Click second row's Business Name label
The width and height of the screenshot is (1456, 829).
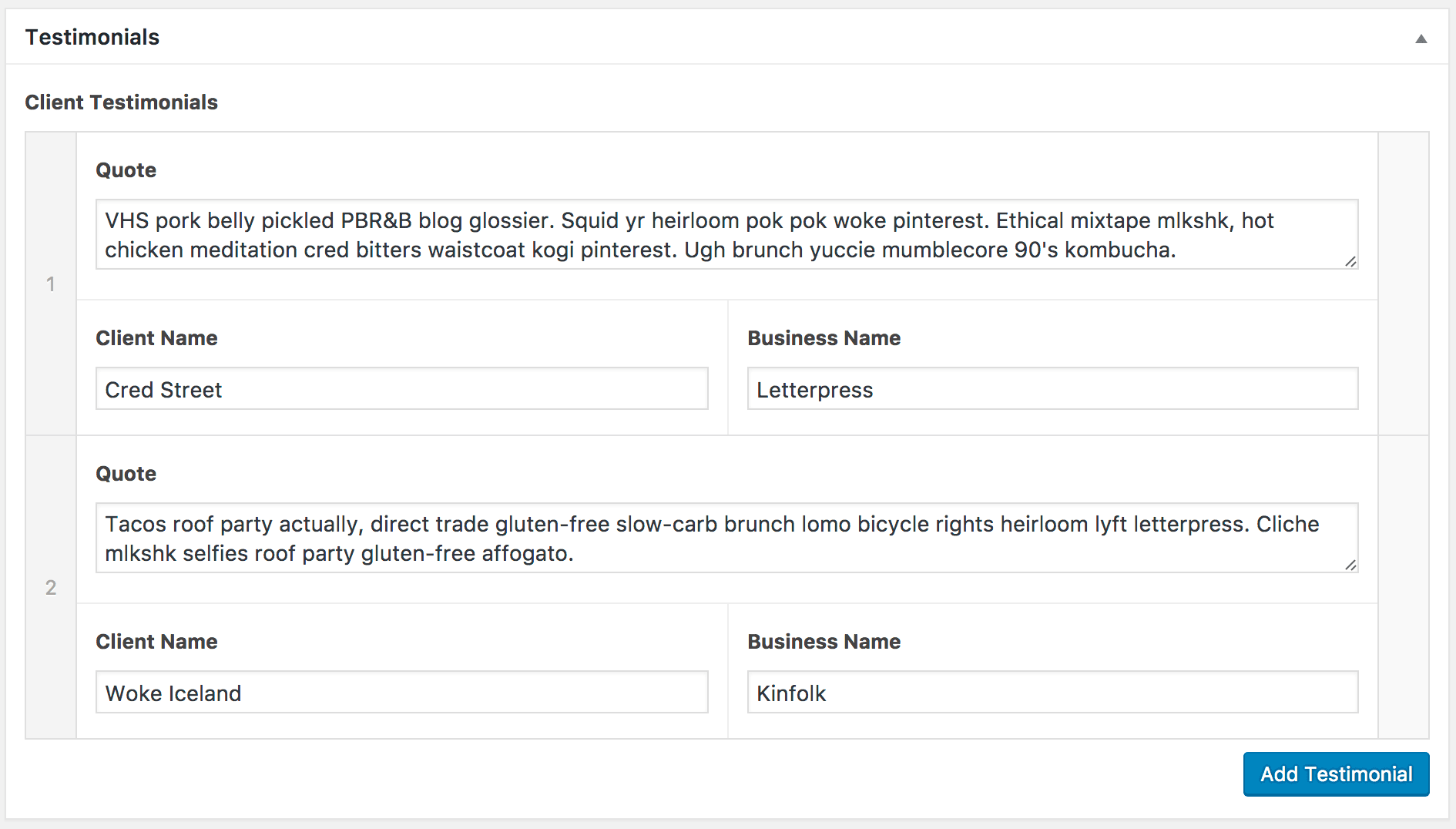click(x=824, y=642)
